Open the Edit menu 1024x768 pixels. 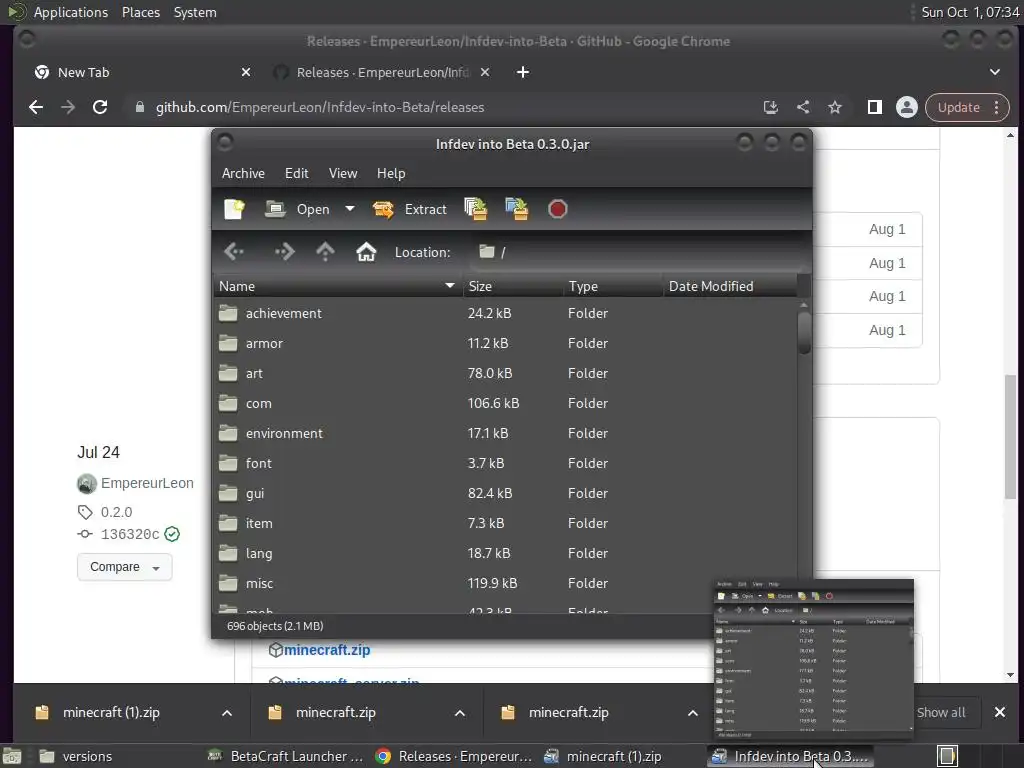pos(296,173)
